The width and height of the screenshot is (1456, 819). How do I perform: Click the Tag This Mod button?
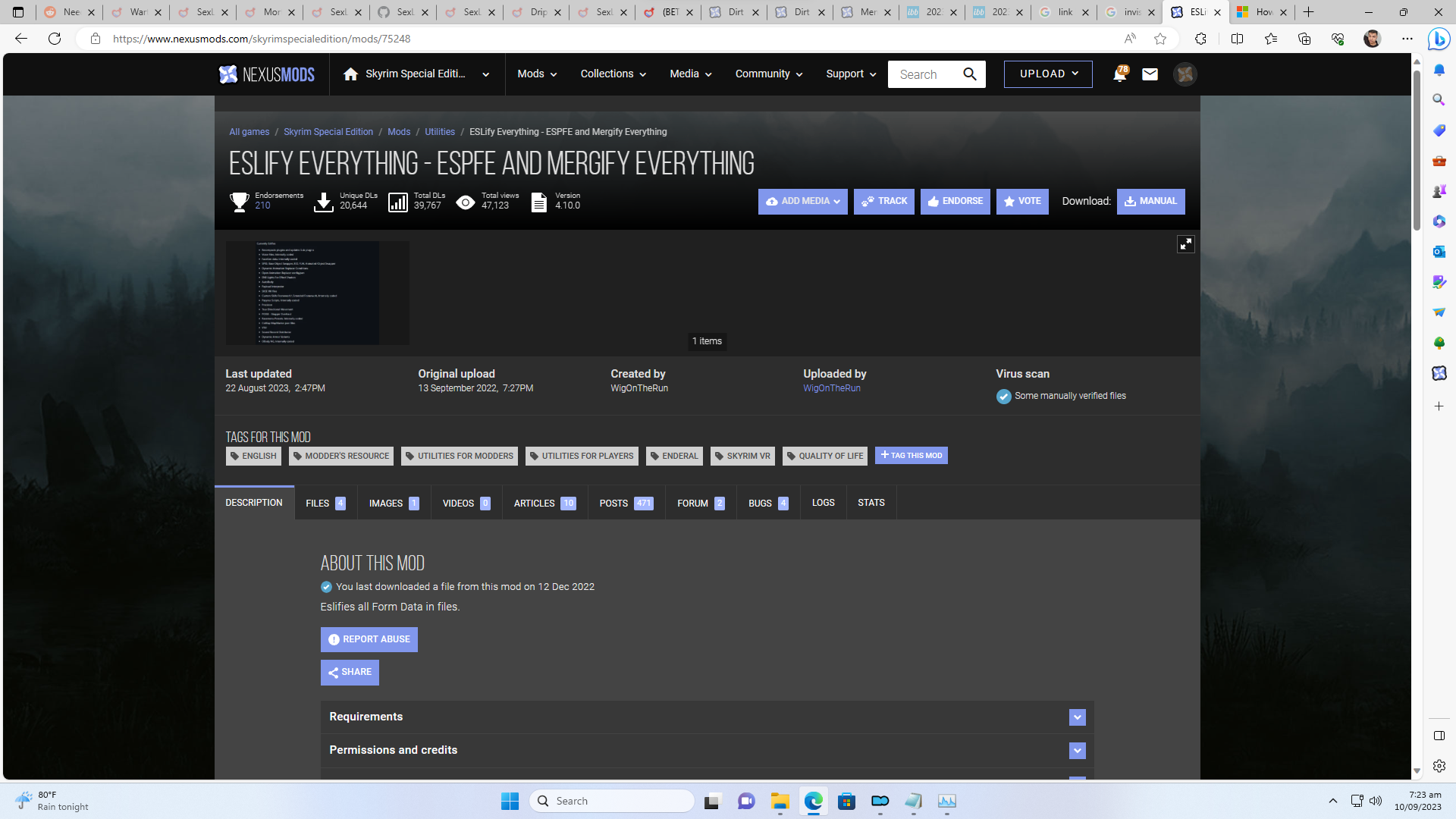pos(912,456)
